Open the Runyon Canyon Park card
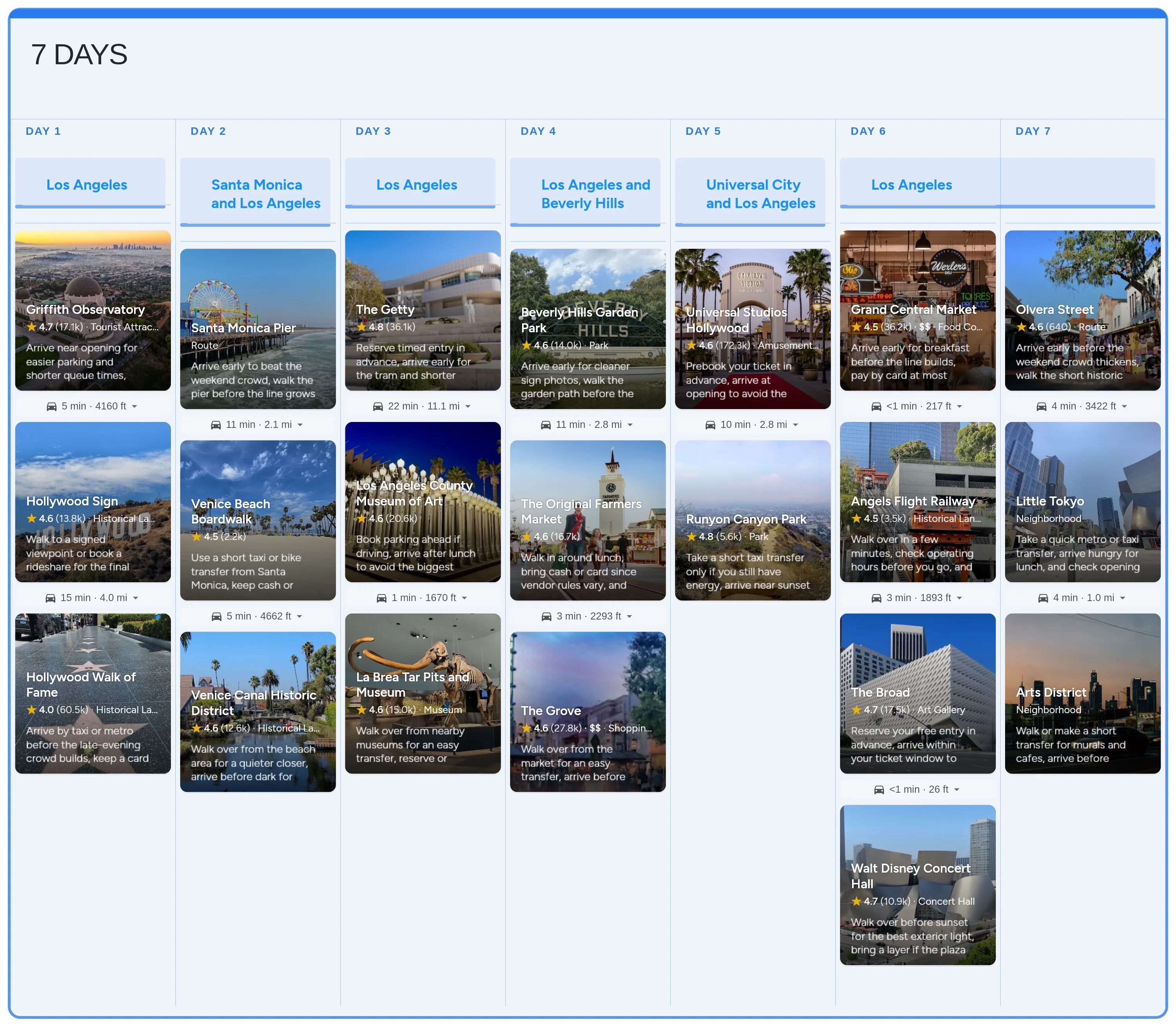 pyautogui.click(x=752, y=520)
